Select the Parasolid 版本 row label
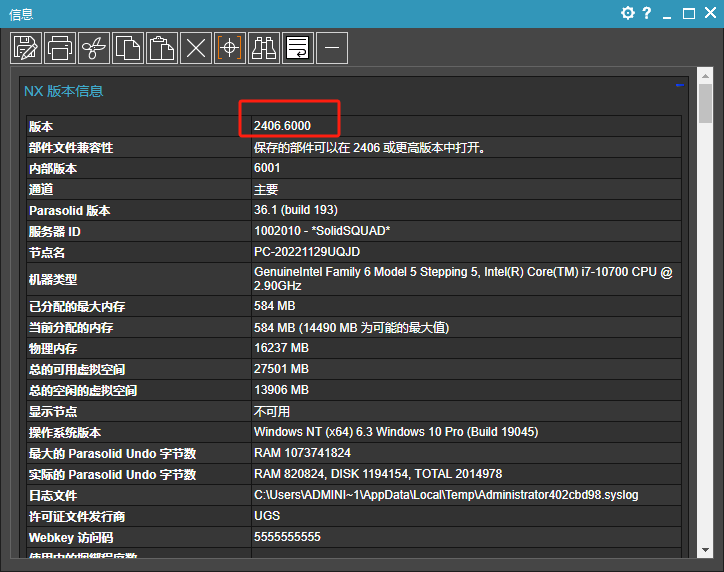The width and height of the screenshot is (724, 572). [x=70, y=210]
